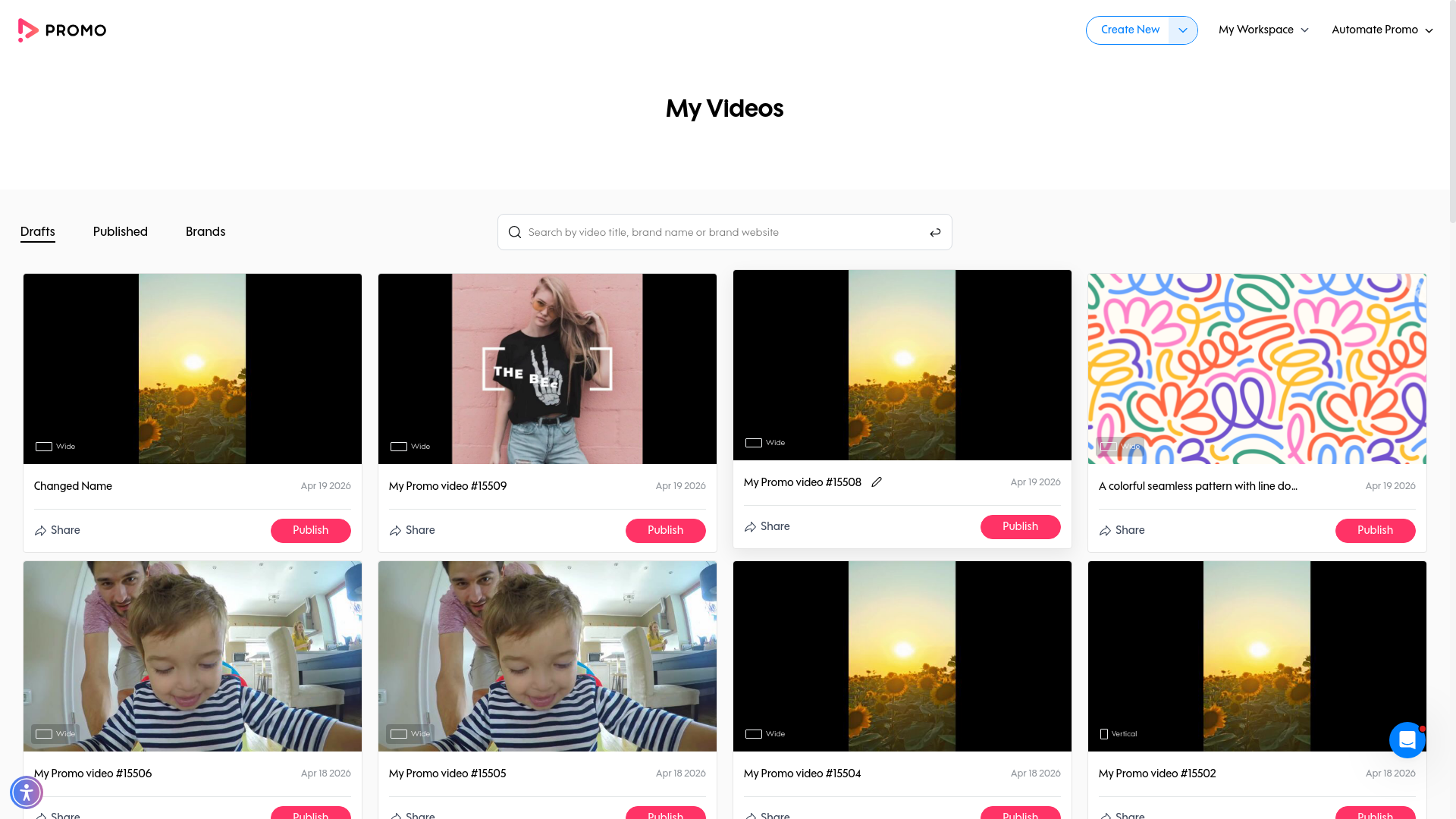
Task: Switch to the Published tab
Action: point(121,232)
